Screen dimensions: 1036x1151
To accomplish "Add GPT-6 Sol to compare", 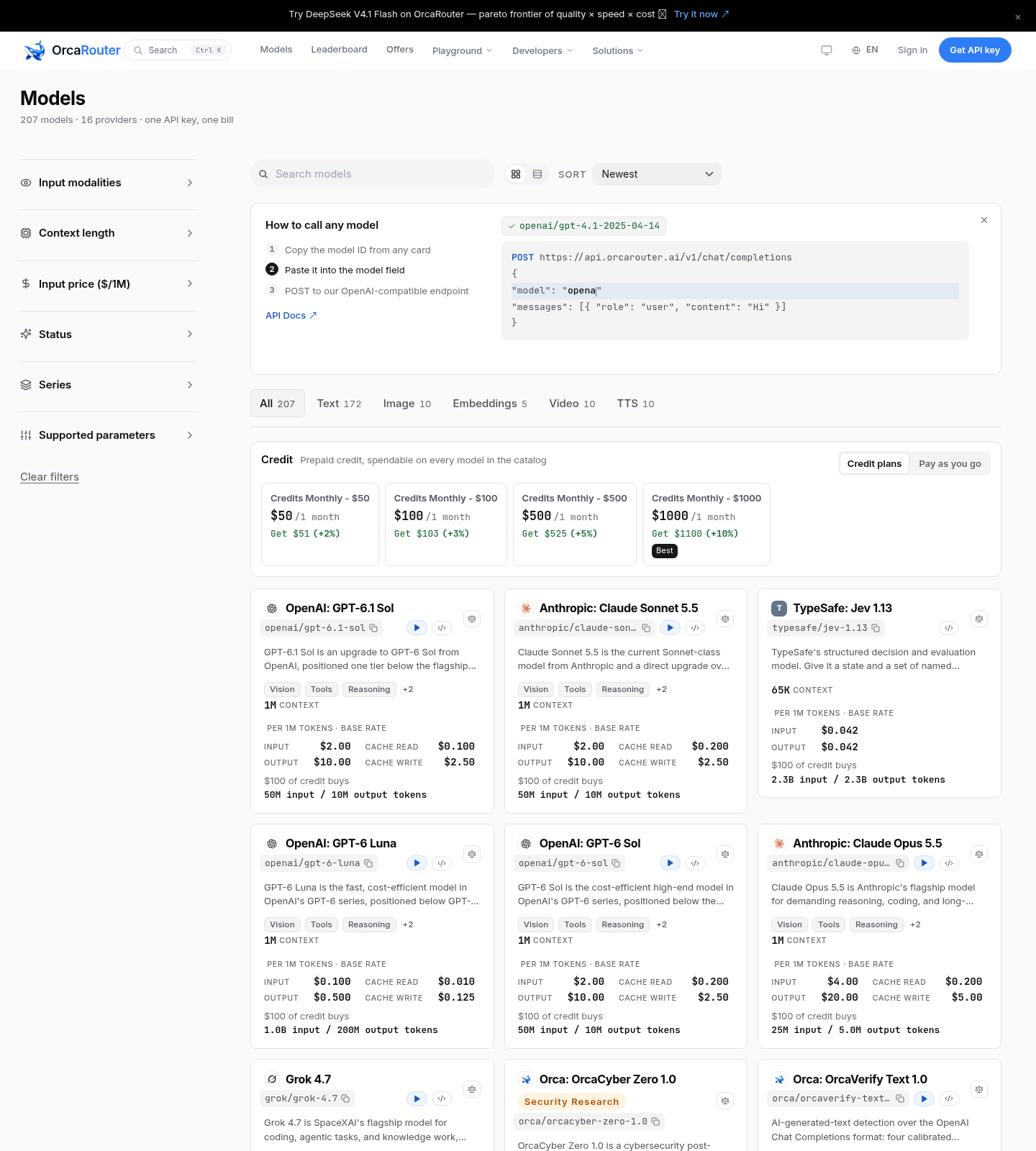I will pos(725,854).
